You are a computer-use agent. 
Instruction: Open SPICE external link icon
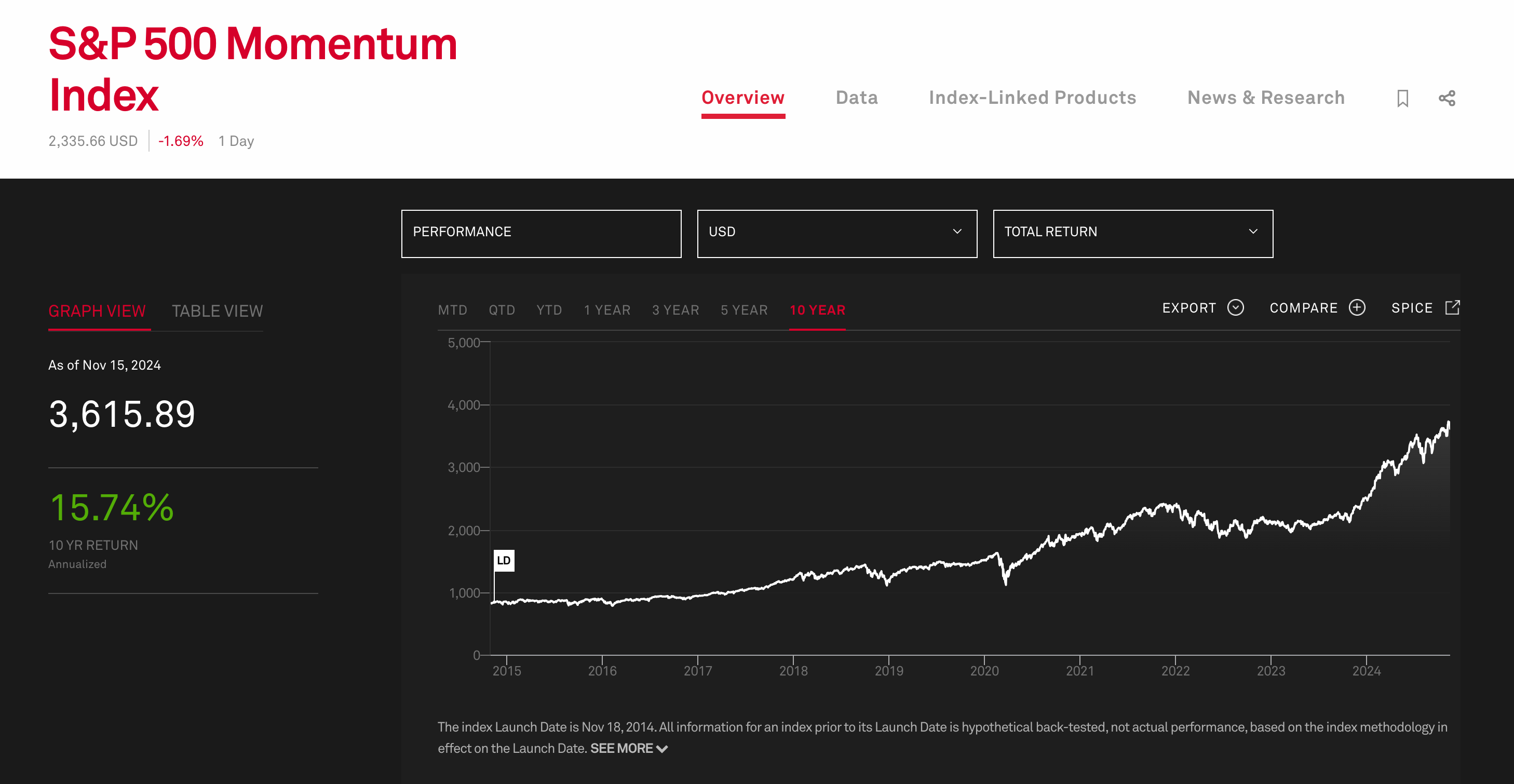[1452, 308]
